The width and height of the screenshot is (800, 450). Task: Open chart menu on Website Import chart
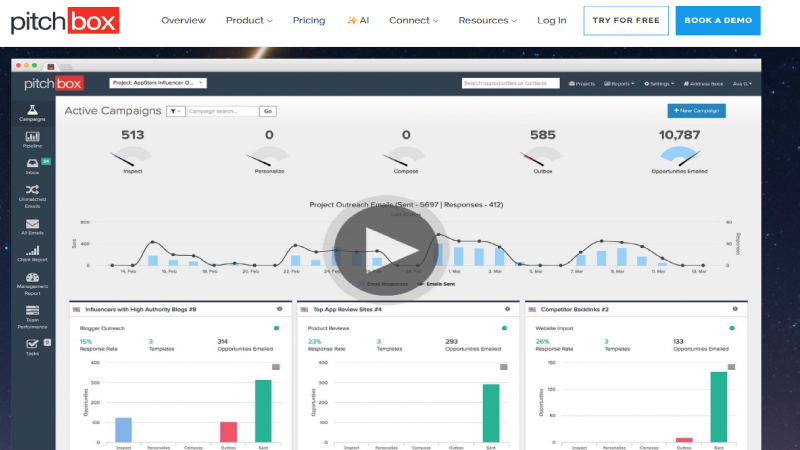[731, 367]
